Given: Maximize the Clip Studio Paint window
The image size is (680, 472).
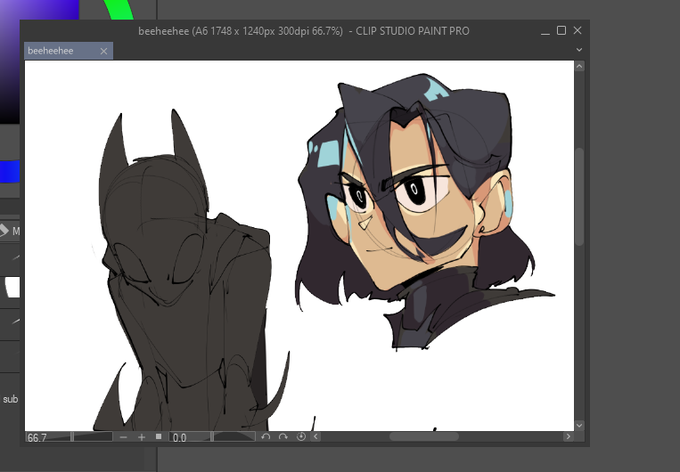Looking at the screenshot, I should [562, 31].
